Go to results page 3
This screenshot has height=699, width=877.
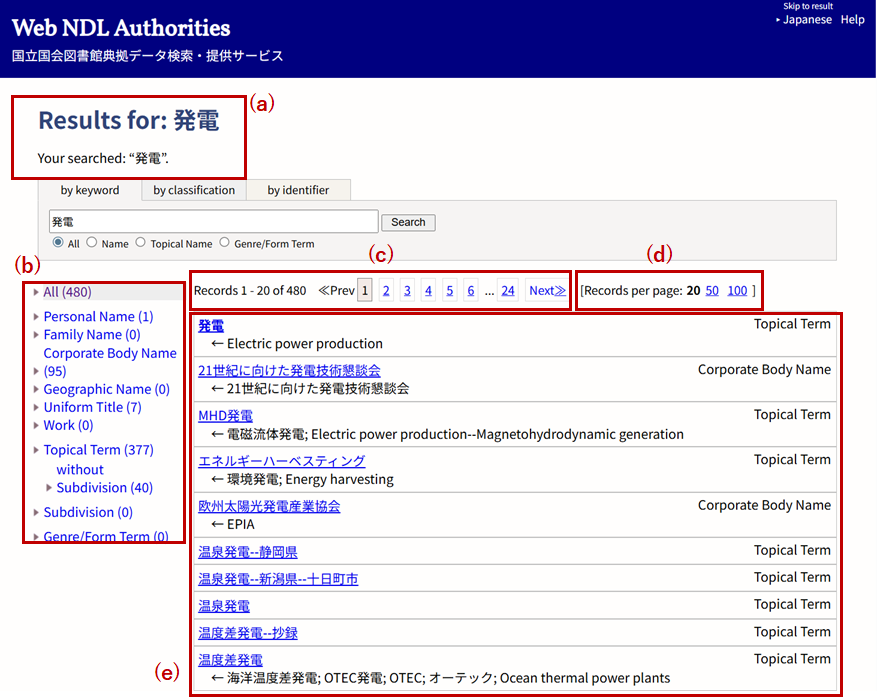pos(407,291)
